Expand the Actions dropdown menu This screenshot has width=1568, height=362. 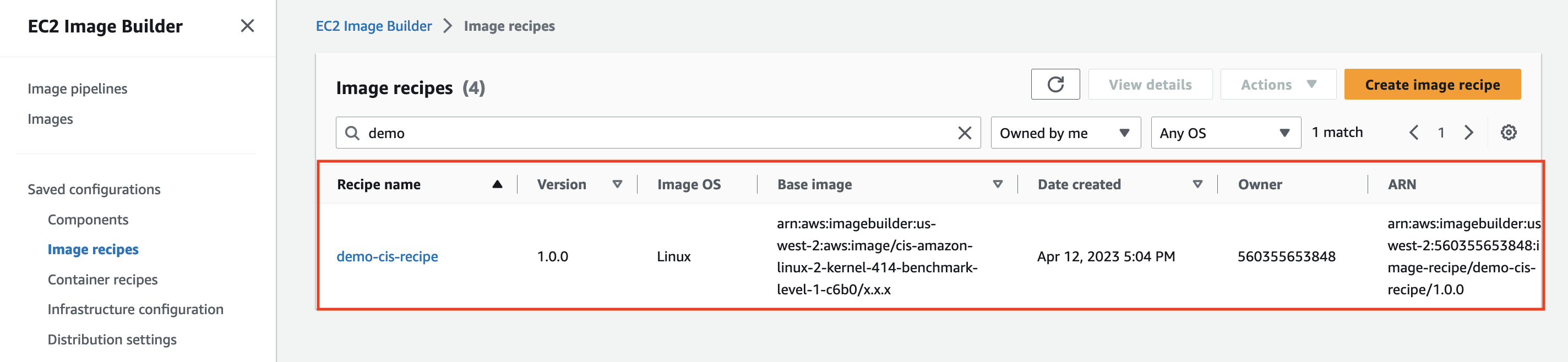pyautogui.click(x=1278, y=85)
